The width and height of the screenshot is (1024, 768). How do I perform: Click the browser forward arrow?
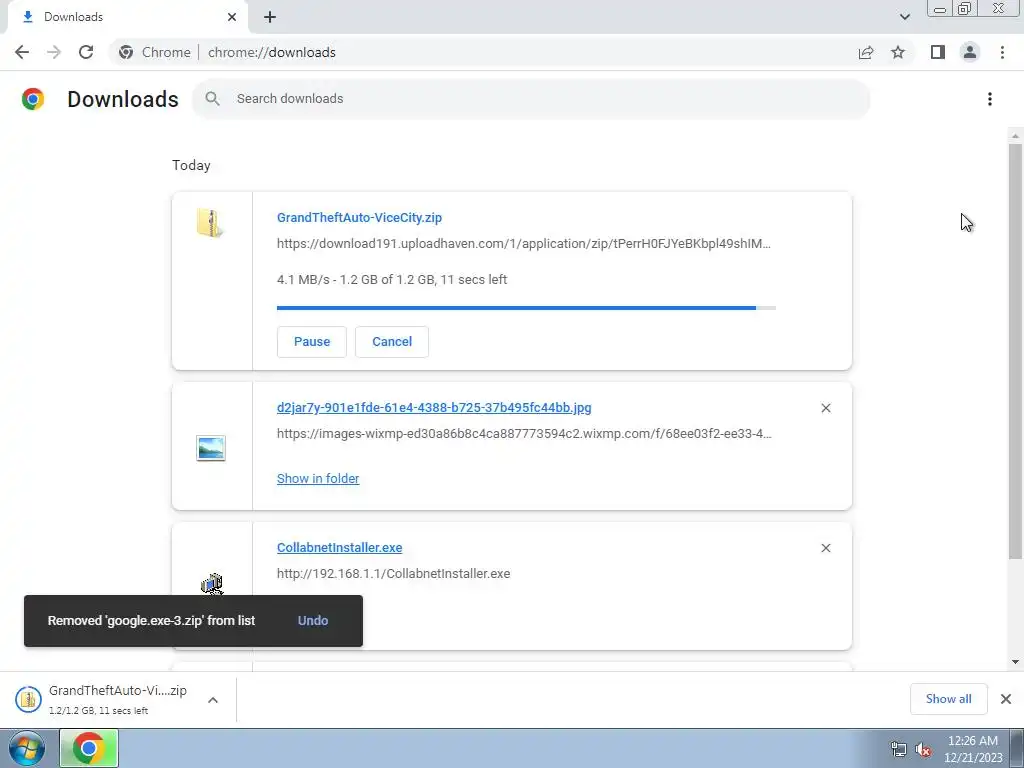point(54,52)
